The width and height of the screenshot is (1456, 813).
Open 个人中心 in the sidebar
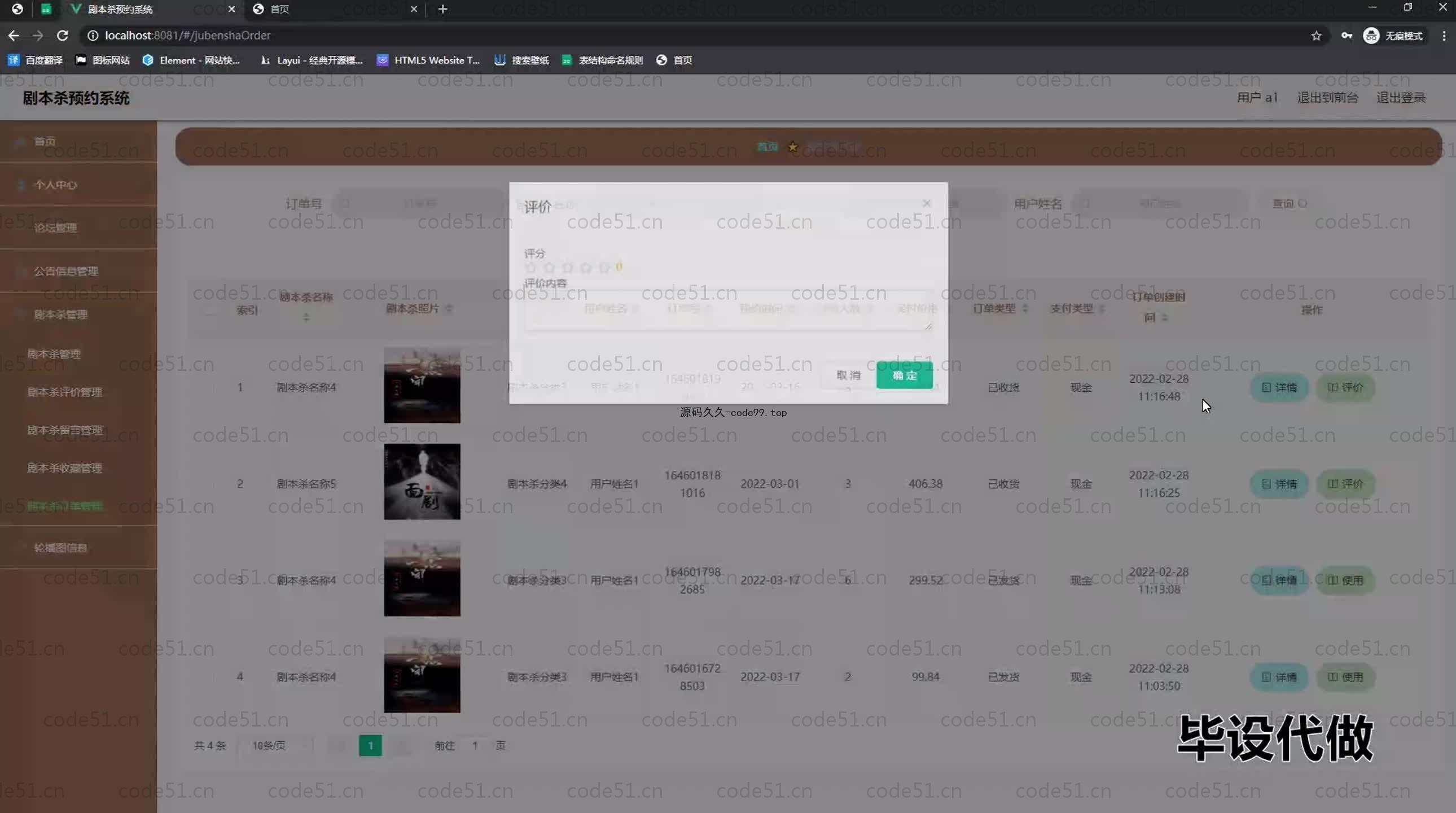(78, 184)
